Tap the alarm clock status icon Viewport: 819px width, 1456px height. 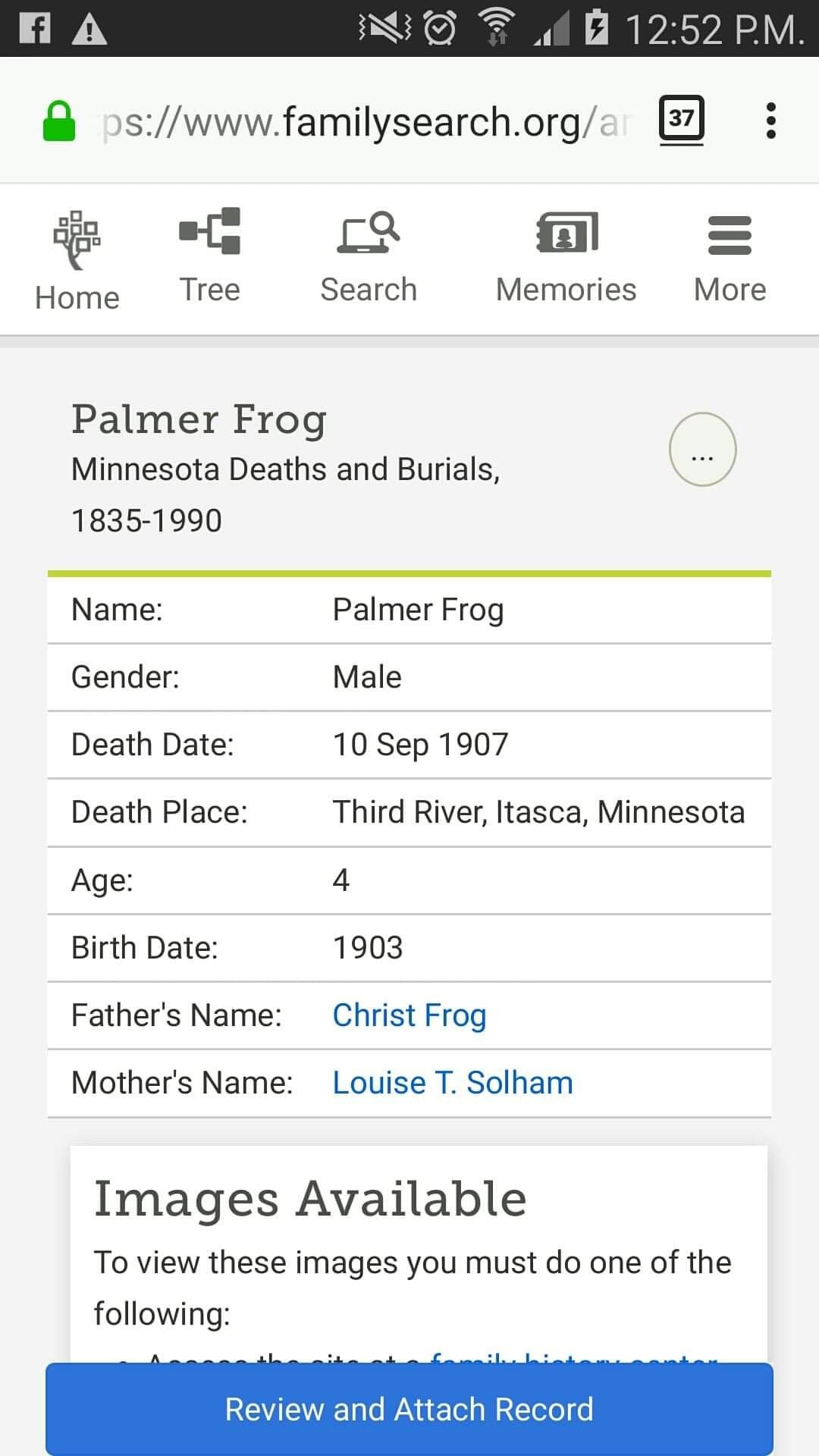440,28
